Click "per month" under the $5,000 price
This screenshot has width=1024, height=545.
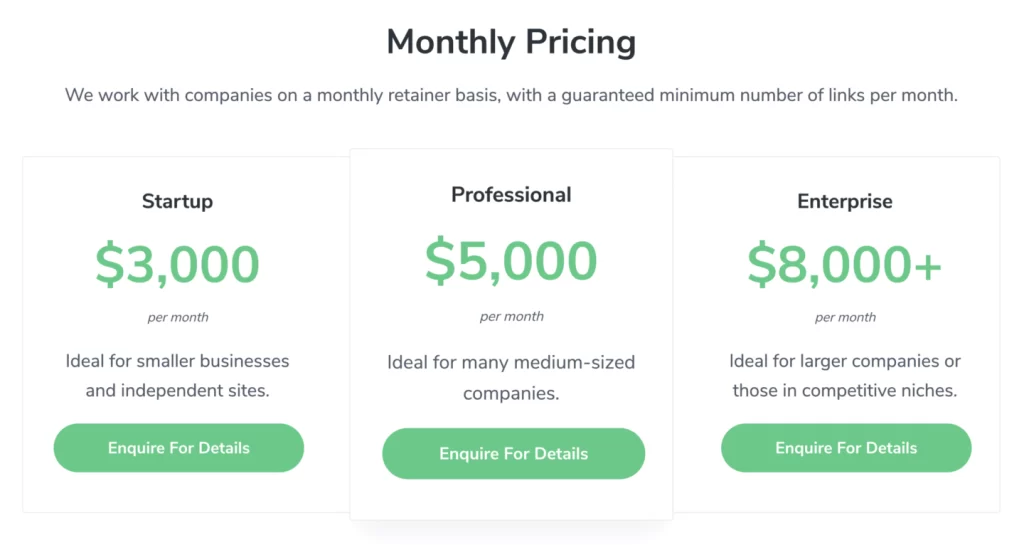[511, 317]
